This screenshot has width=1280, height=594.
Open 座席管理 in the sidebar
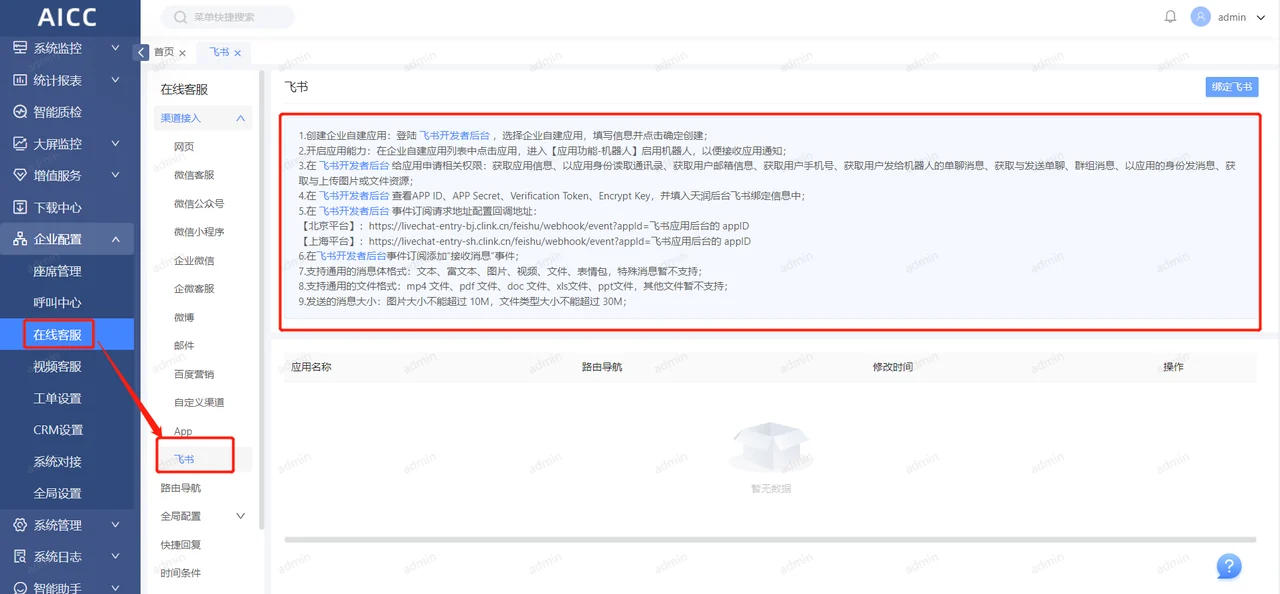(57, 271)
